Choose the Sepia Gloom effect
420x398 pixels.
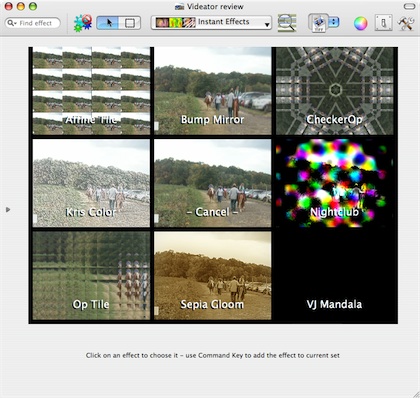click(x=213, y=275)
